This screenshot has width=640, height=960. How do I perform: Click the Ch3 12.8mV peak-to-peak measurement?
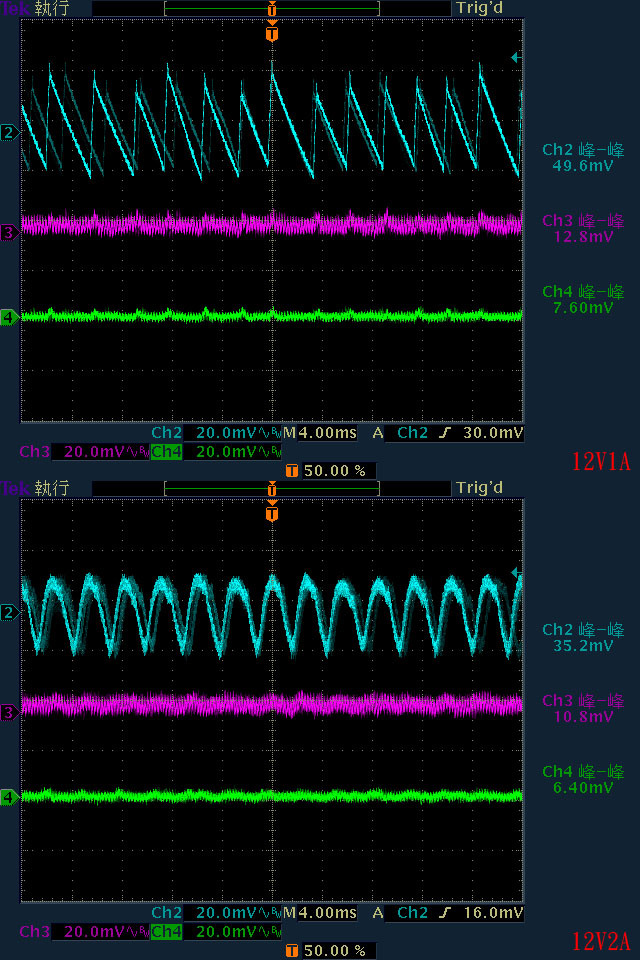pyautogui.click(x=583, y=228)
